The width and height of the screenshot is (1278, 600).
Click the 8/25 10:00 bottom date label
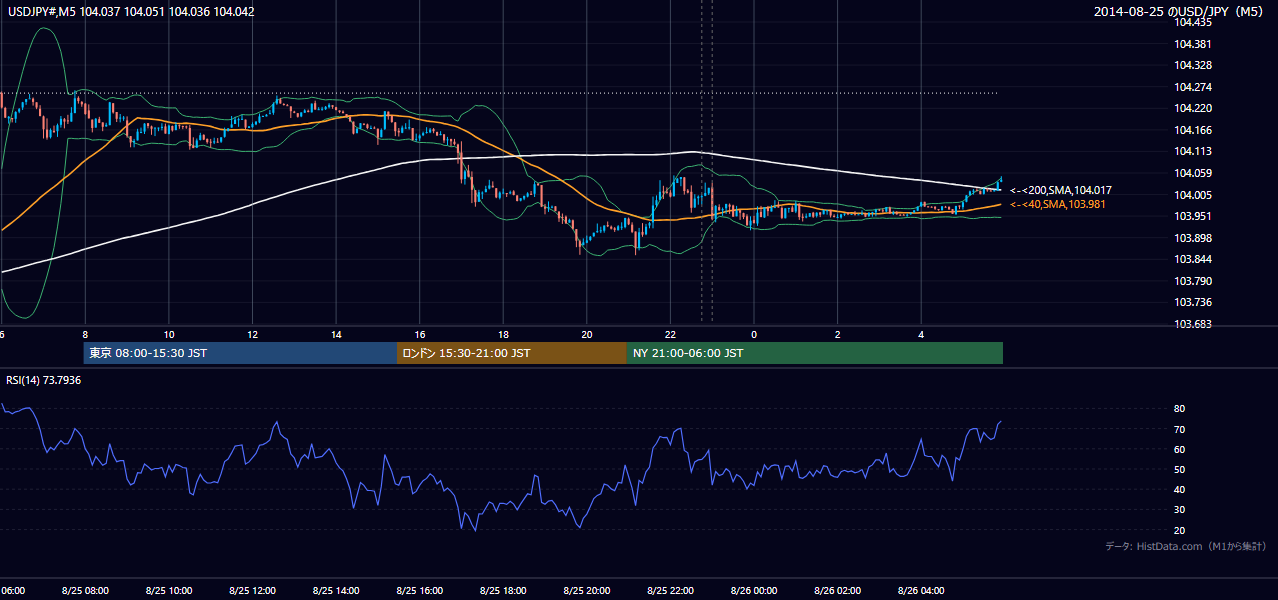[x=169, y=591]
